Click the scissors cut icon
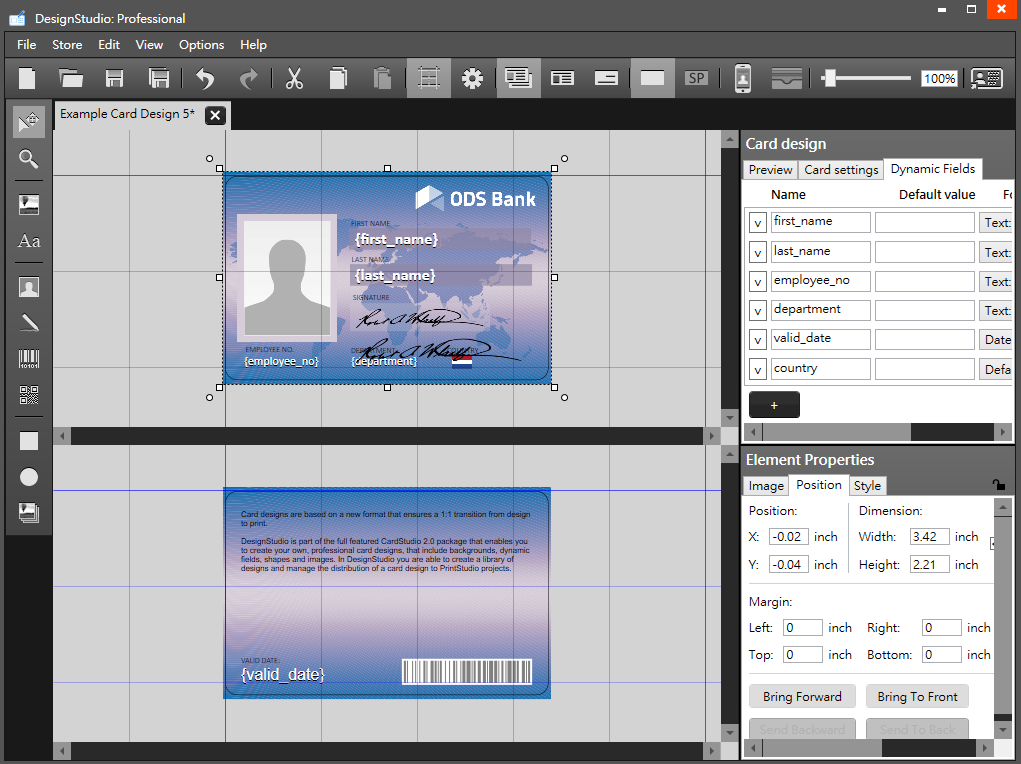 pos(294,79)
